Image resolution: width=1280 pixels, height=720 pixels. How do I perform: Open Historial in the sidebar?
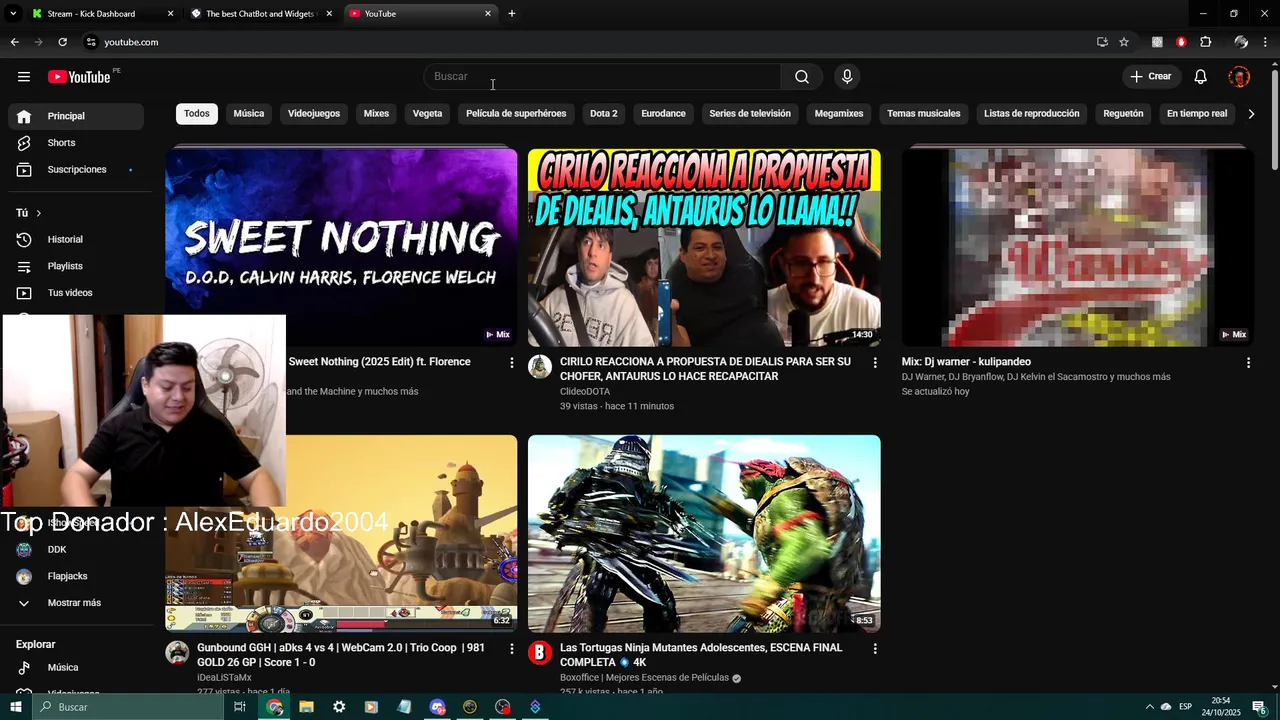tap(76, 240)
